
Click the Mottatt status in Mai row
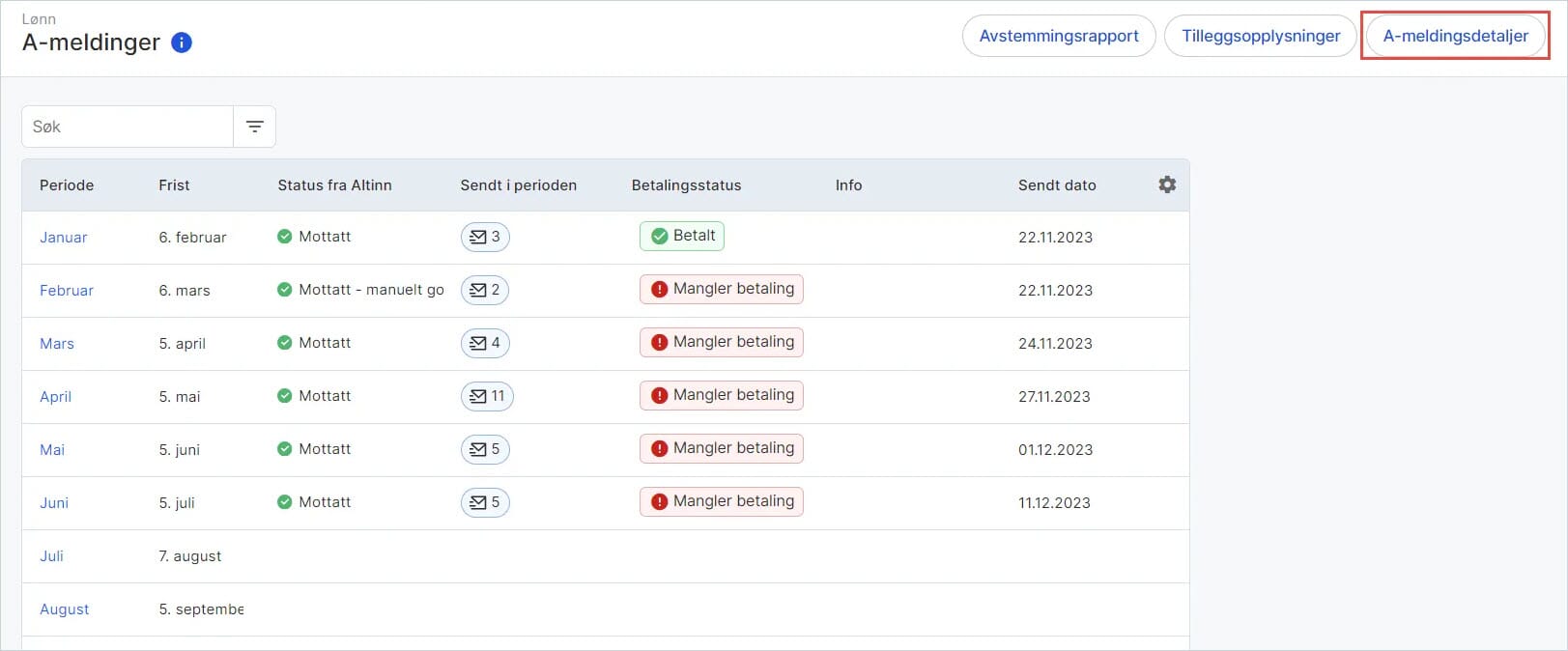click(314, 449)
